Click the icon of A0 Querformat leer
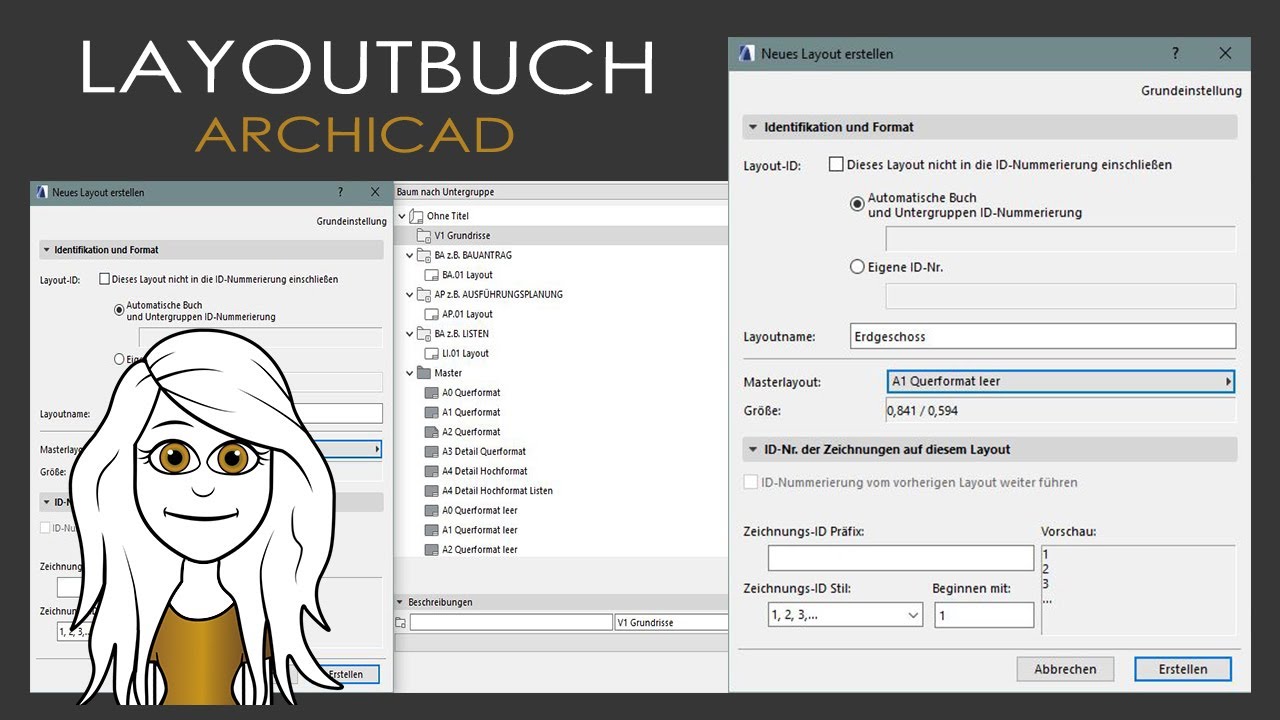 (x=432, y=510)
